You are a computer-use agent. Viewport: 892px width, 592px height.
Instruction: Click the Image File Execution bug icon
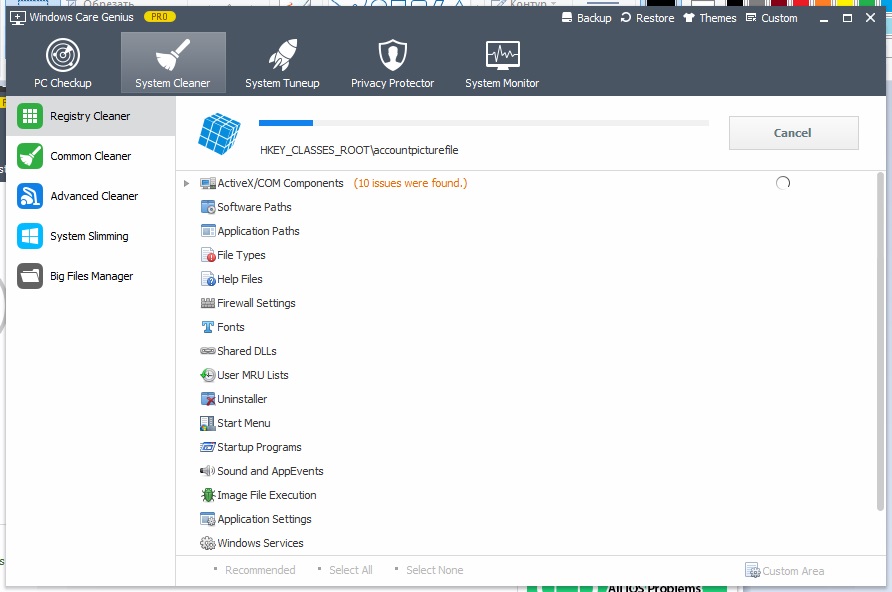coord(208,495)
